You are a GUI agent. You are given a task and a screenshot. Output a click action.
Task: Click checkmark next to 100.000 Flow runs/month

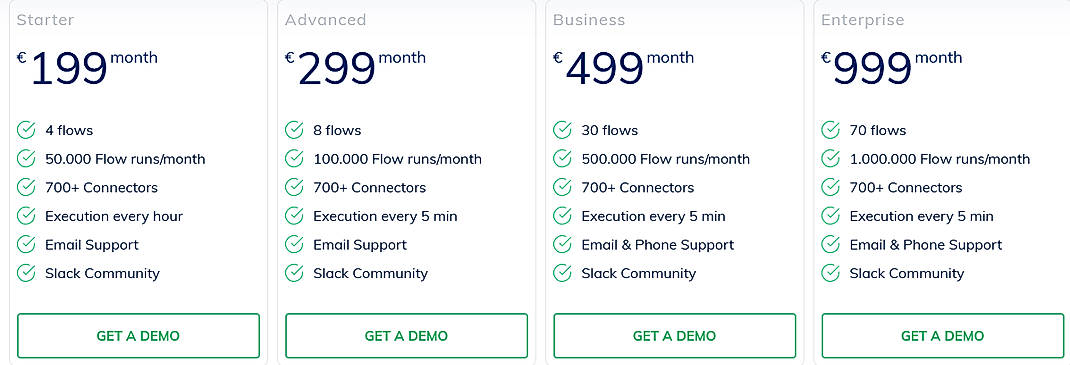coord(294,158)
